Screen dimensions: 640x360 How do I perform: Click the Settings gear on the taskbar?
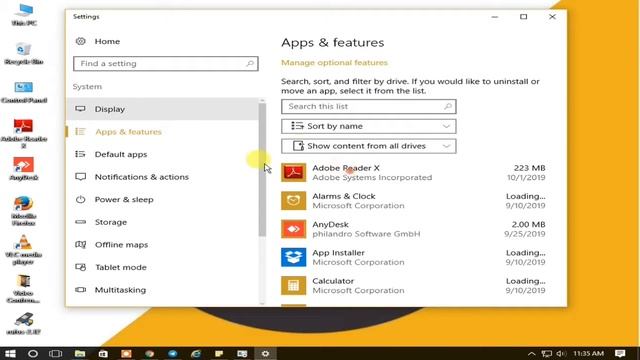coord(265,353)
